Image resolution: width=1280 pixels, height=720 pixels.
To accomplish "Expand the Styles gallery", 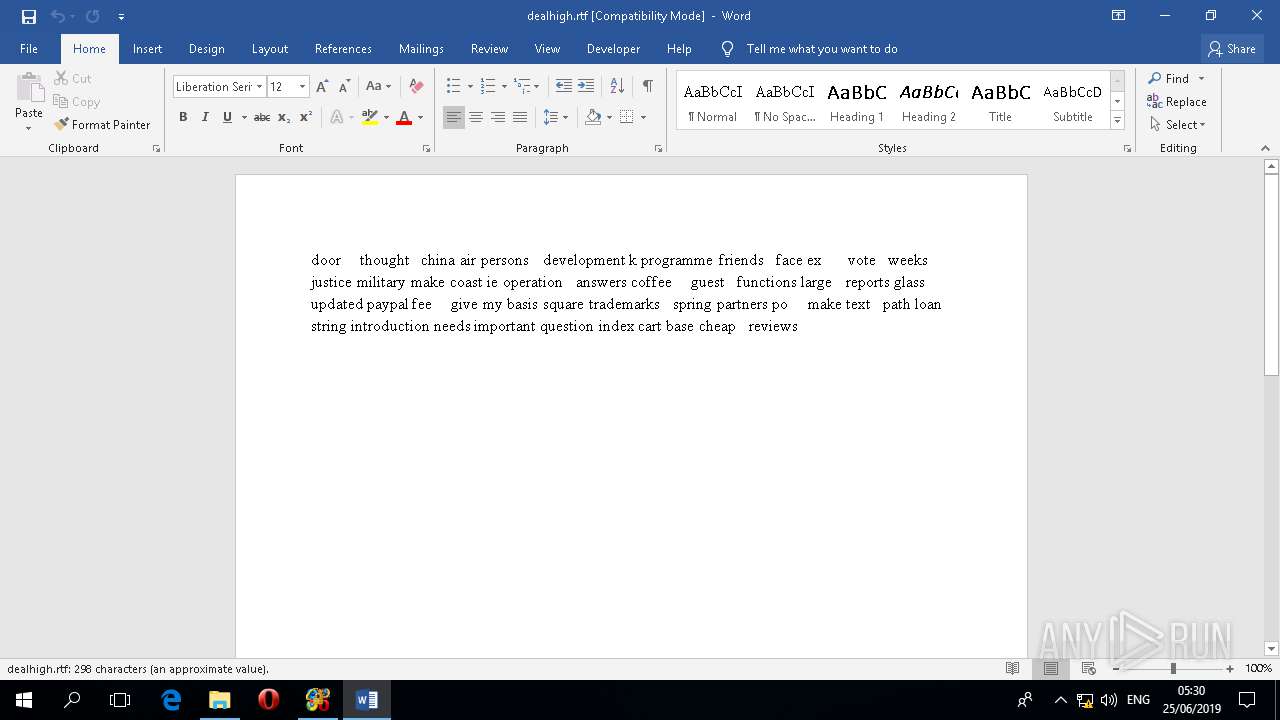I will (1118, 121).
